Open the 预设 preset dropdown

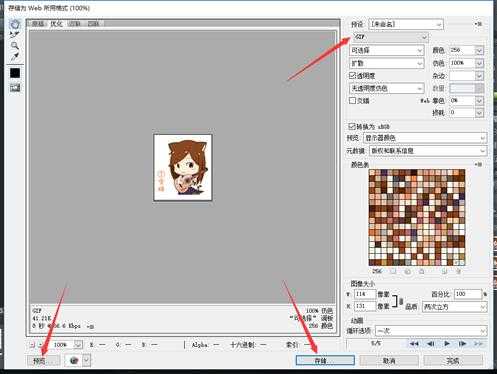coord(406,24)
